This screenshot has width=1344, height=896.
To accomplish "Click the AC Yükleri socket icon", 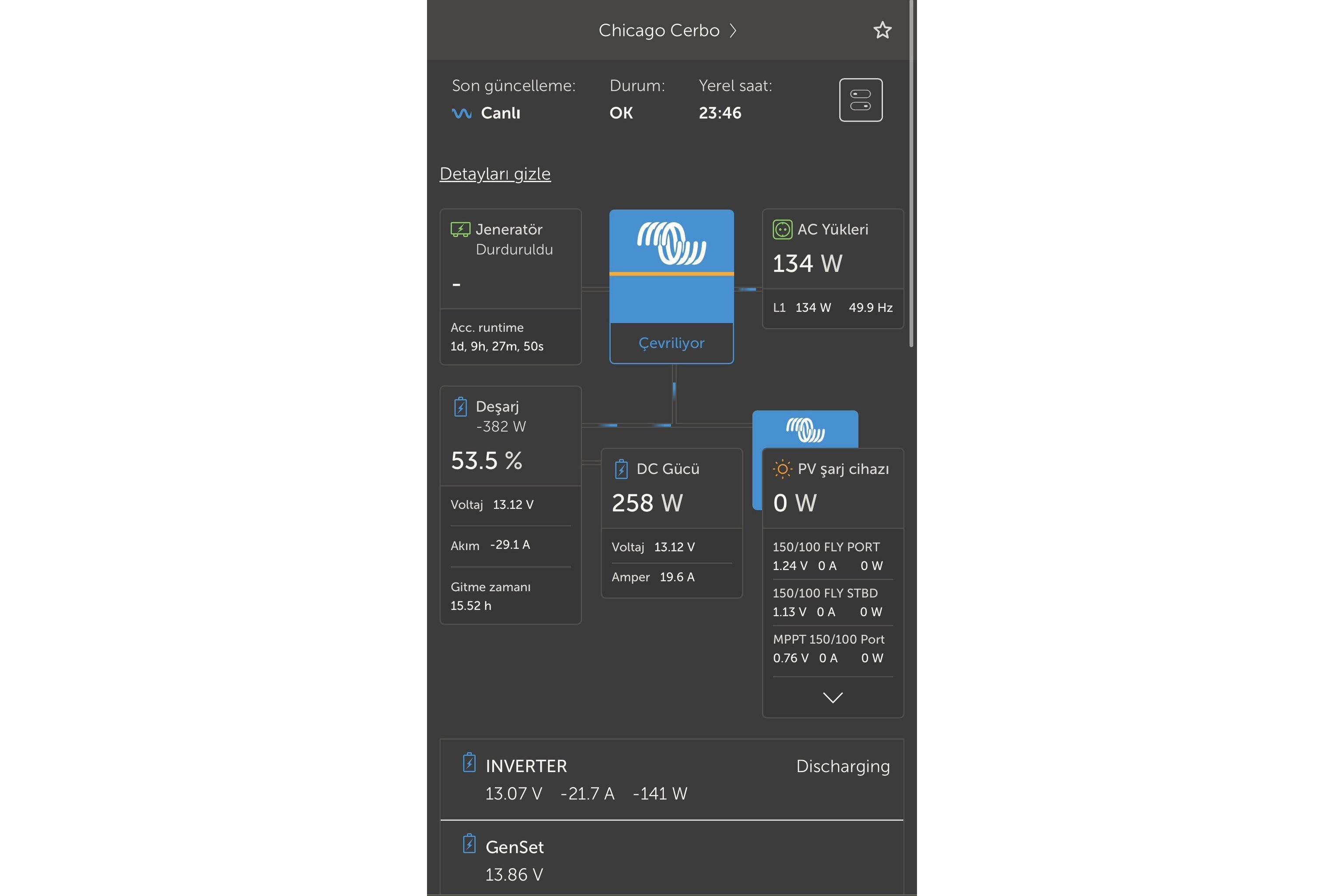I will pyautogui.click(x=782, y=230).
